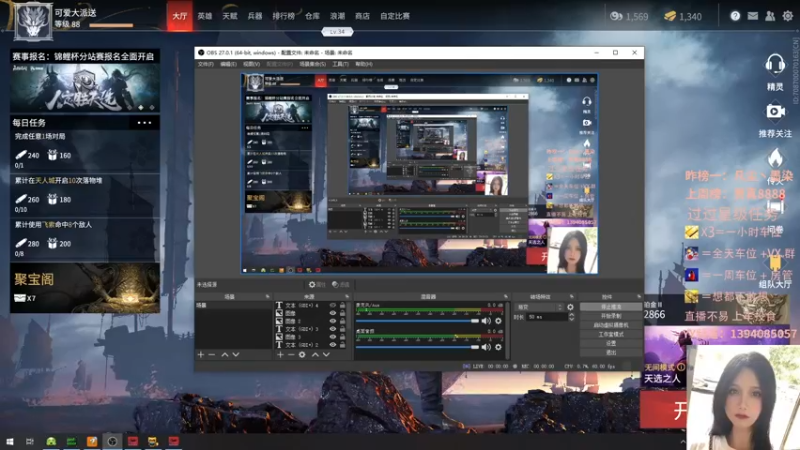
Task: Open the 精灵 headset icon
Action: (775, 65)
